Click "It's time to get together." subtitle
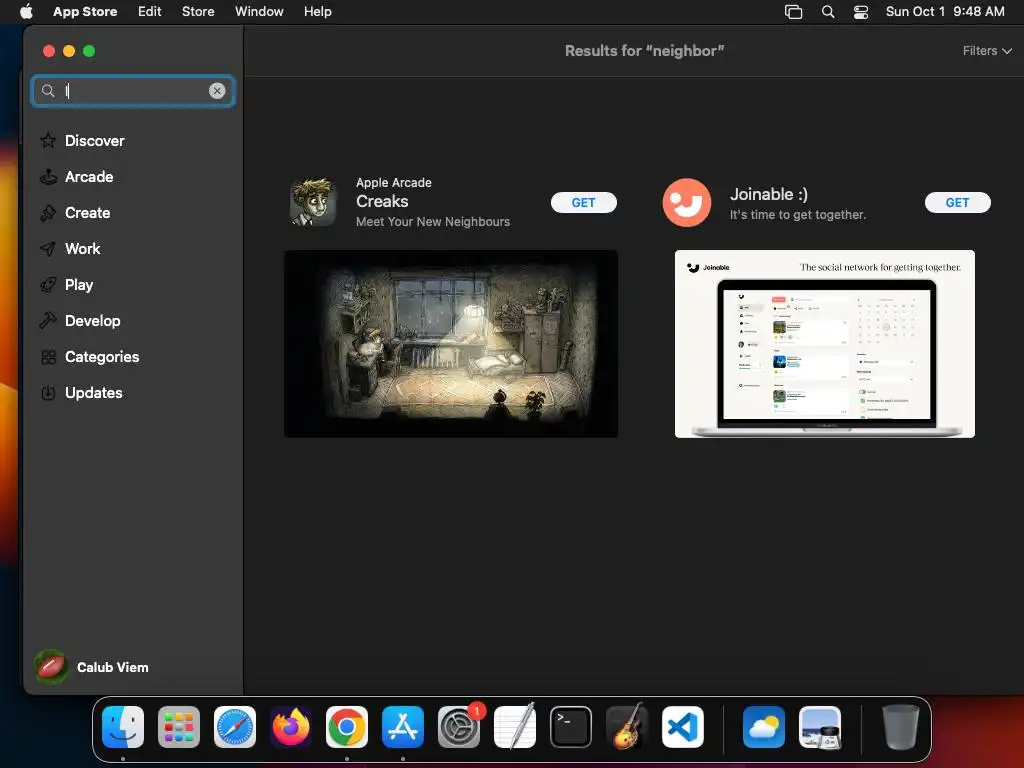 [797, 215]
